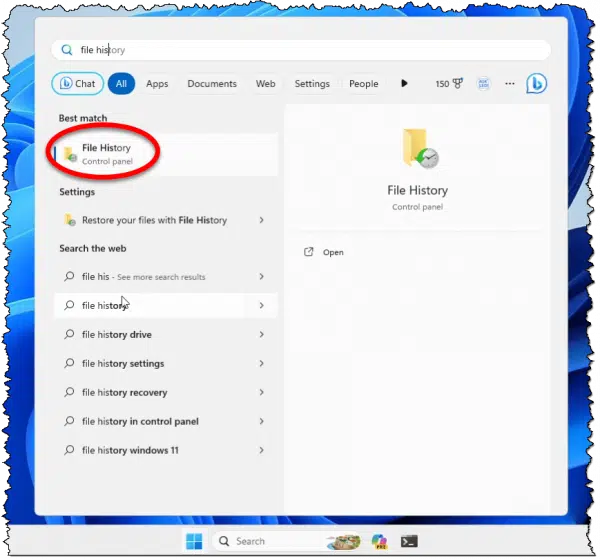Click the taskbar search highlight picture
The height and width of the screenshot is (559, 600).
pos(343,541)
